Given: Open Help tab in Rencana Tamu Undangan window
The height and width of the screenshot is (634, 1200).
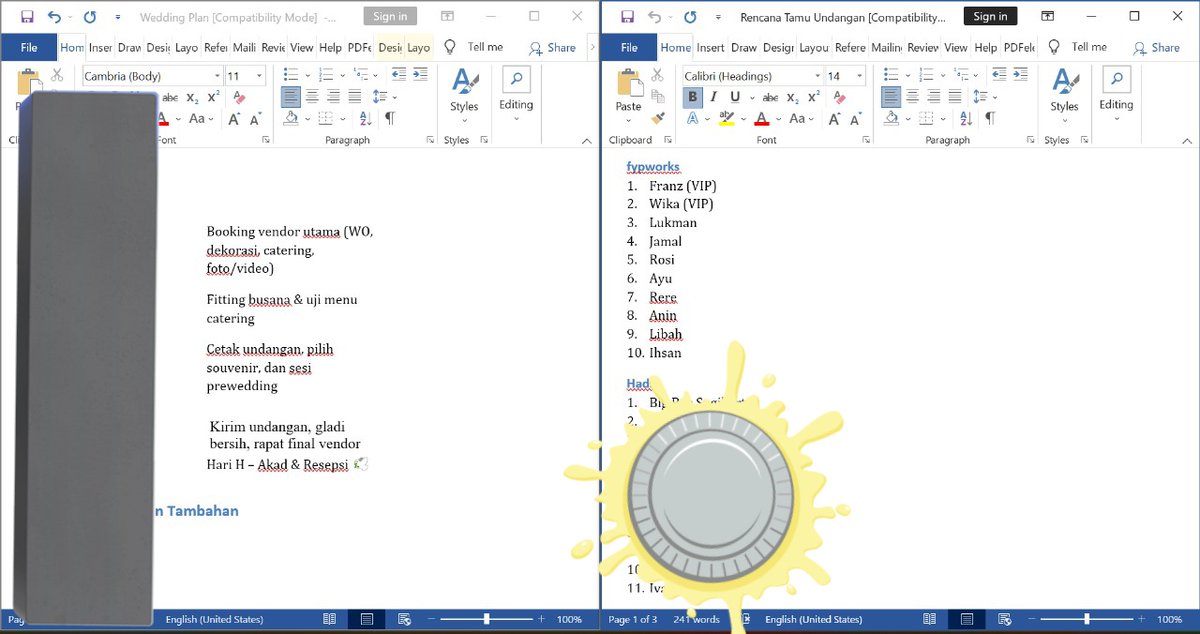Looking at the screenshot, I should click(986, 47).
